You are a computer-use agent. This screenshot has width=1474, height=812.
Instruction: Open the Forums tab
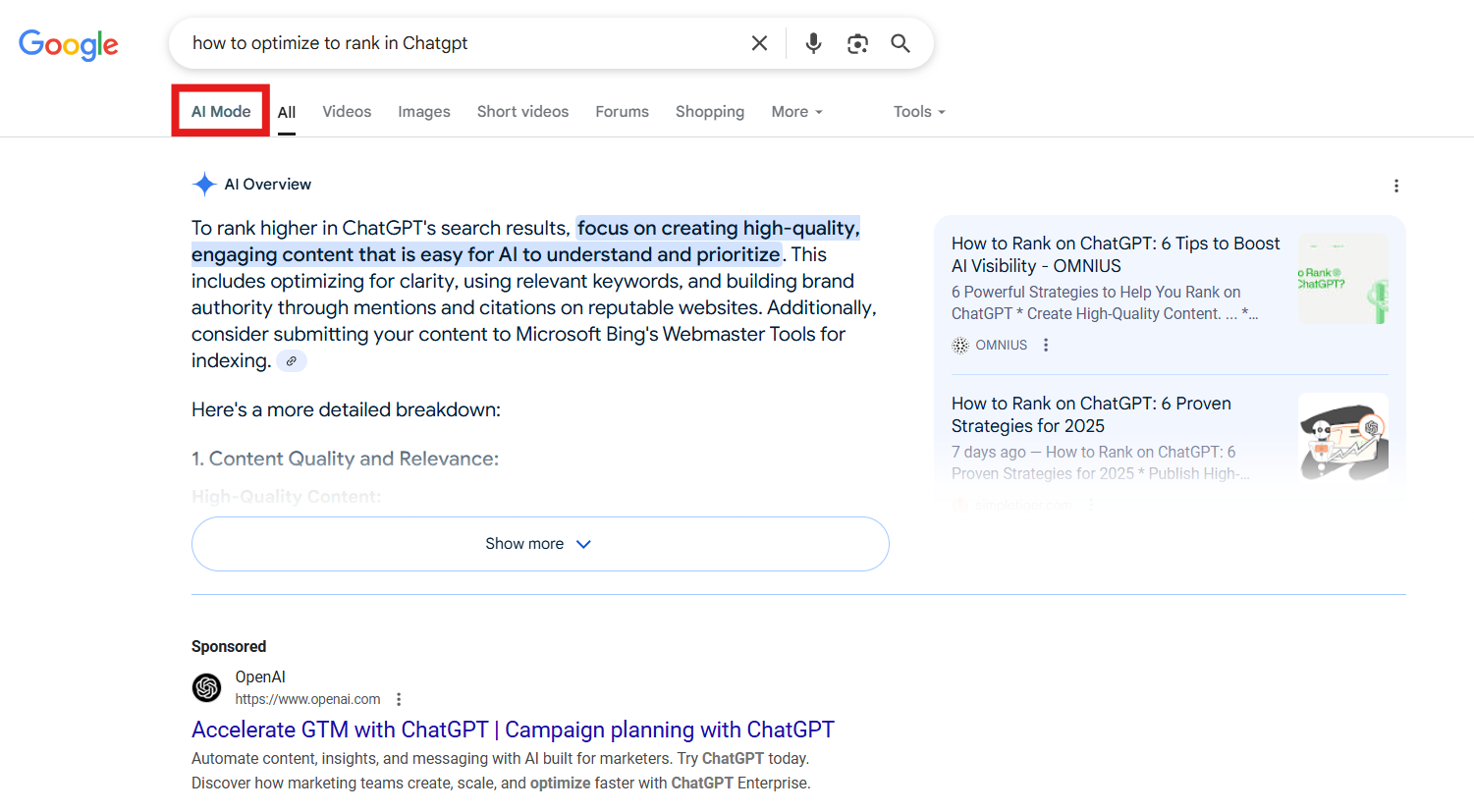(x=622, y=111)
